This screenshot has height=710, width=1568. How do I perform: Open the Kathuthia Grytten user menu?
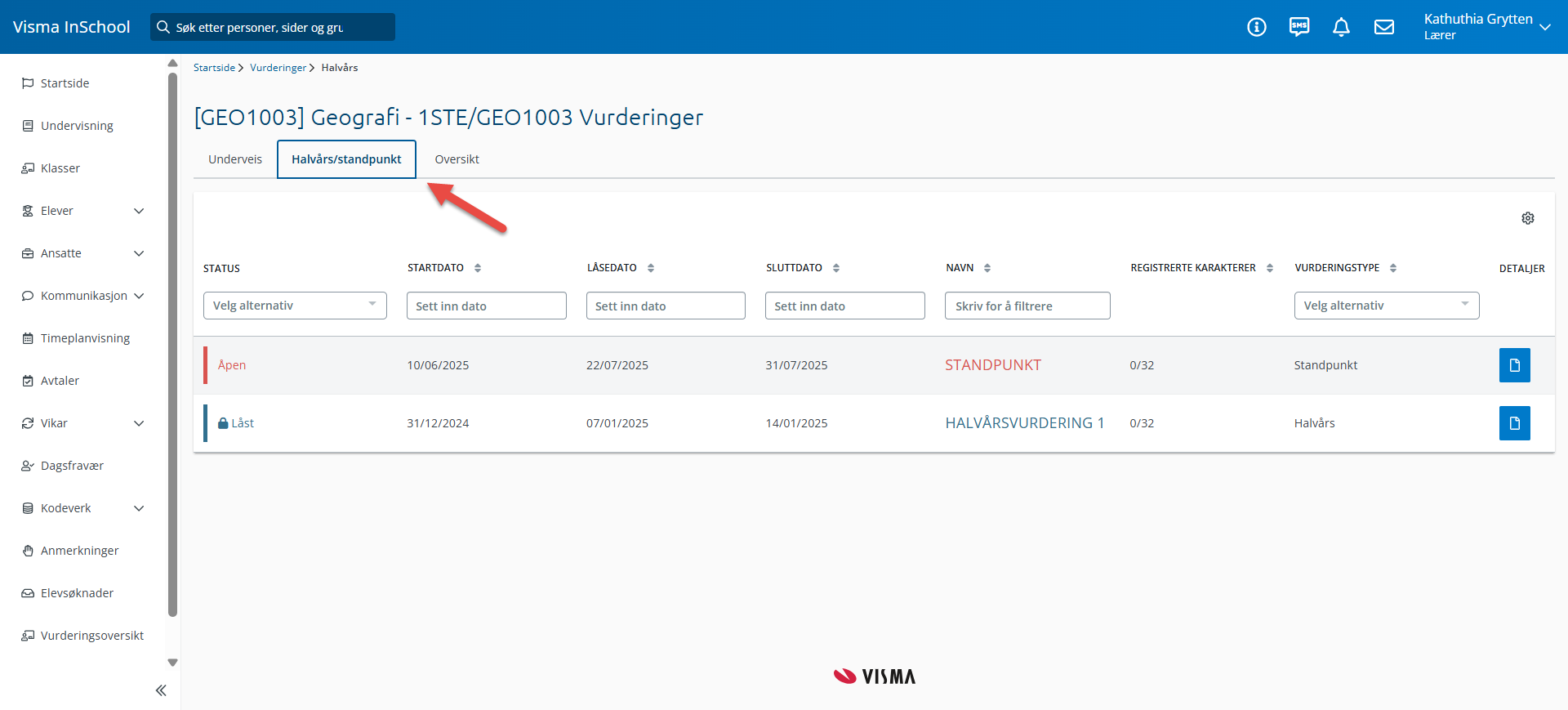coord(1486,27)
